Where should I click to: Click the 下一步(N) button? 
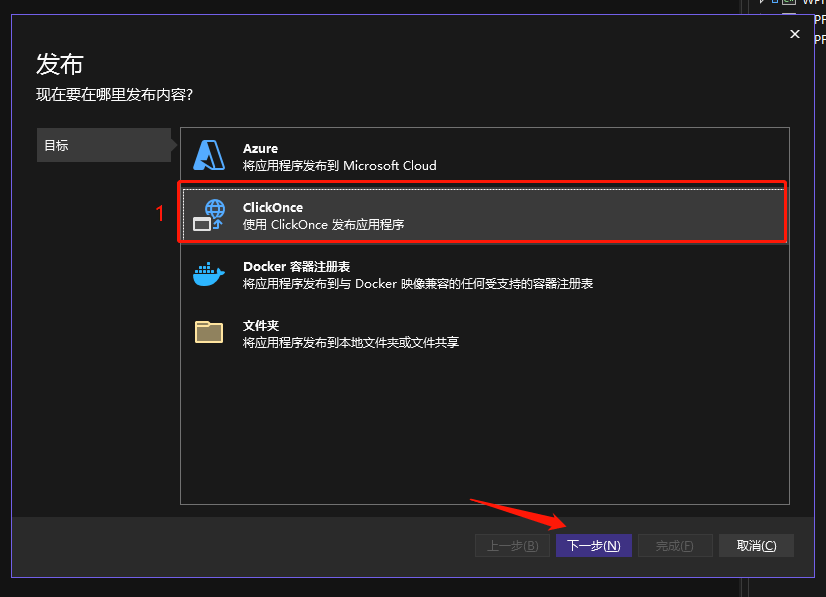click(x=593, y=545)
